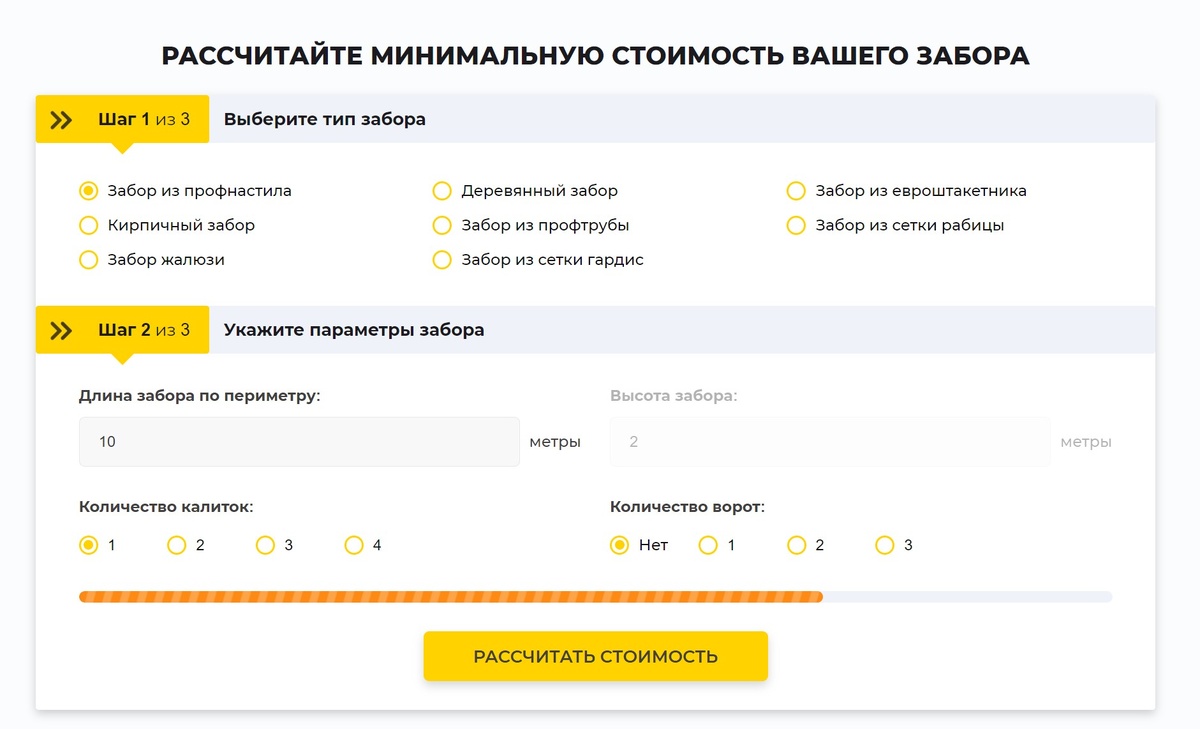Click the fence perimeter length input field
1200x729 pixels.
[x=299, y=442]
